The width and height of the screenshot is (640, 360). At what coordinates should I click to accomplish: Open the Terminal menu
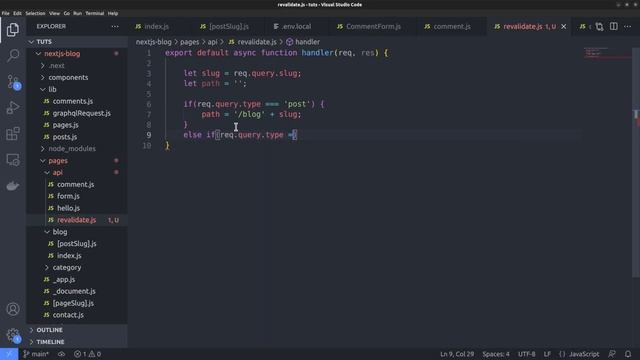(95, 13)
